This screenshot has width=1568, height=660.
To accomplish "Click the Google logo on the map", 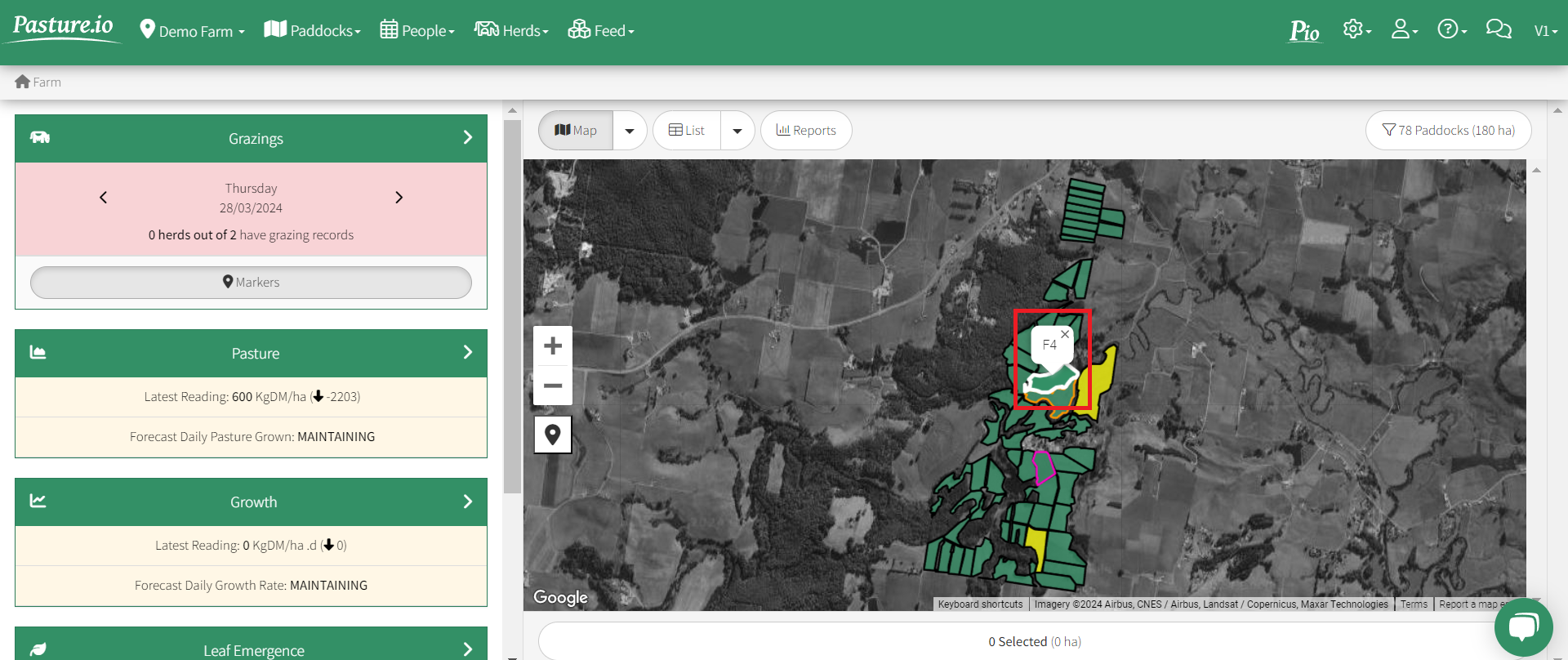I will 560,597.
